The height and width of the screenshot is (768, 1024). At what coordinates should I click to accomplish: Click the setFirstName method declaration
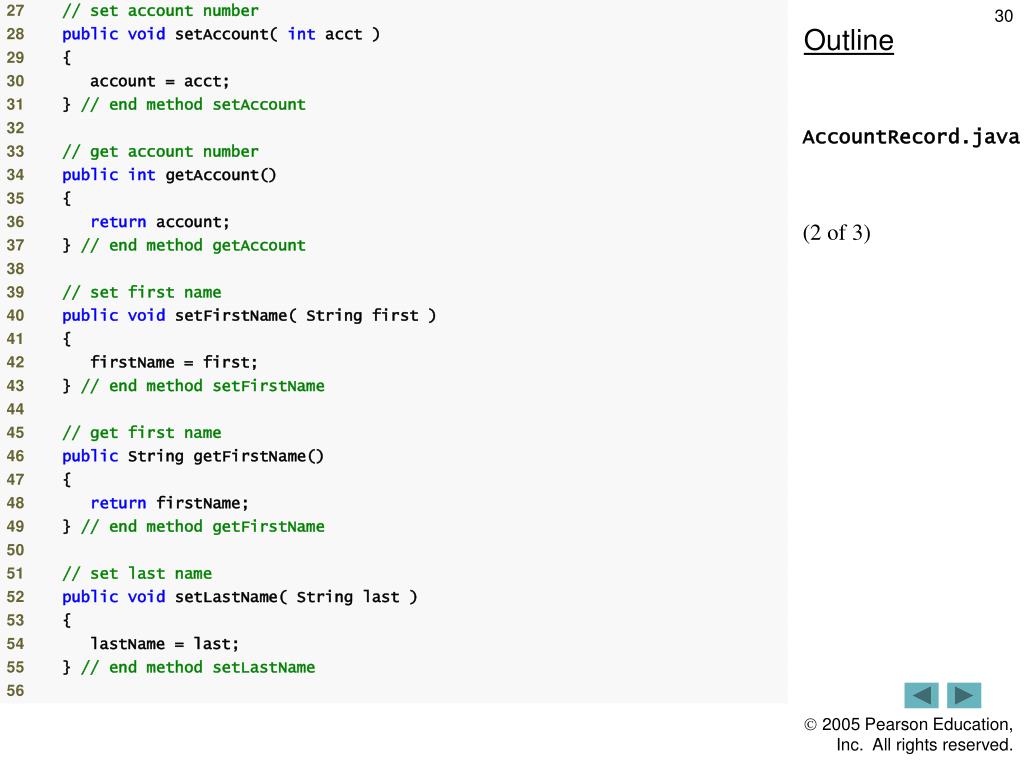click(249, 315)
